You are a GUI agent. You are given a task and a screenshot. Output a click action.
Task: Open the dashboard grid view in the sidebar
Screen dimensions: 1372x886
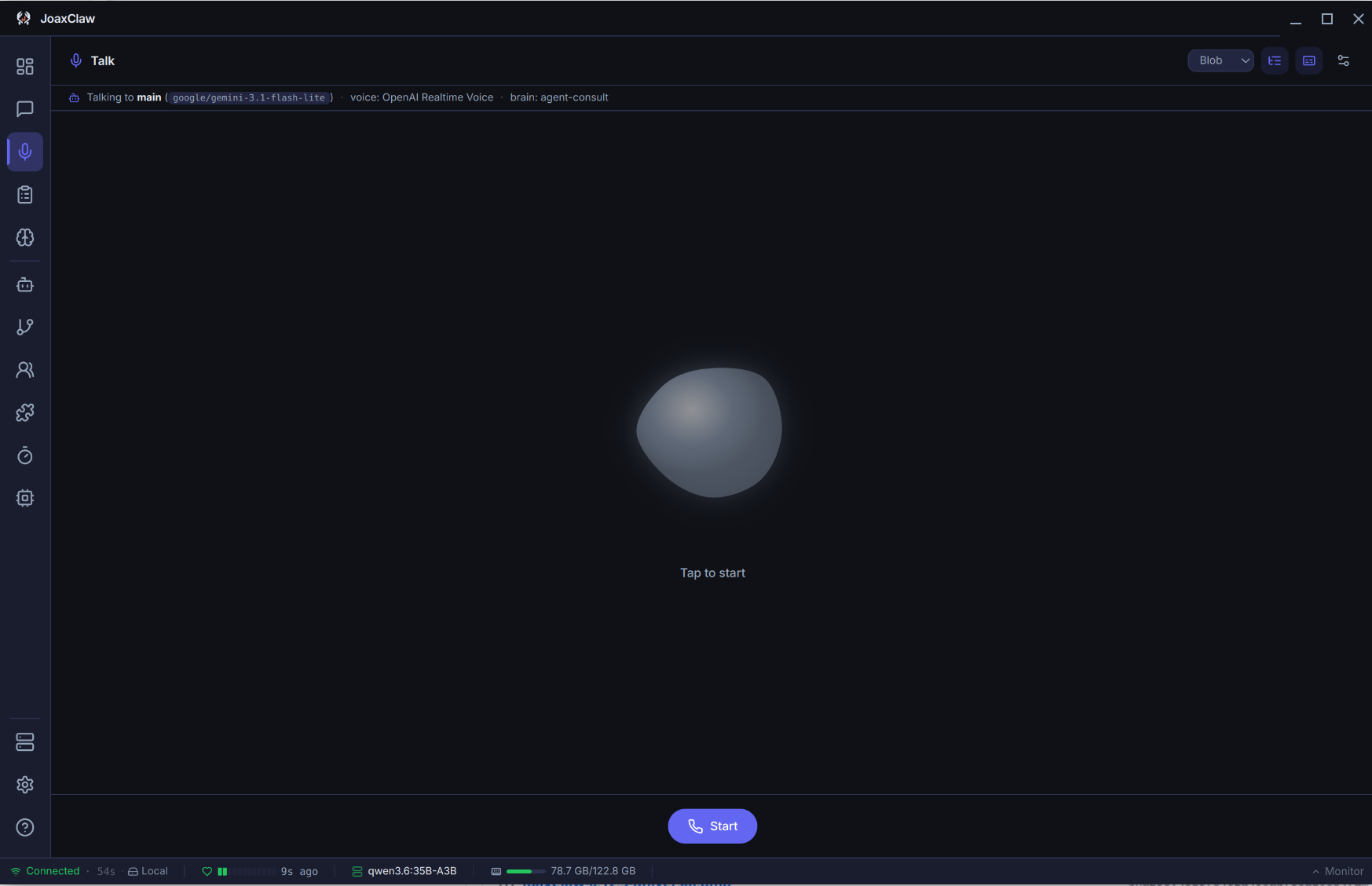[x=25, y=66]
